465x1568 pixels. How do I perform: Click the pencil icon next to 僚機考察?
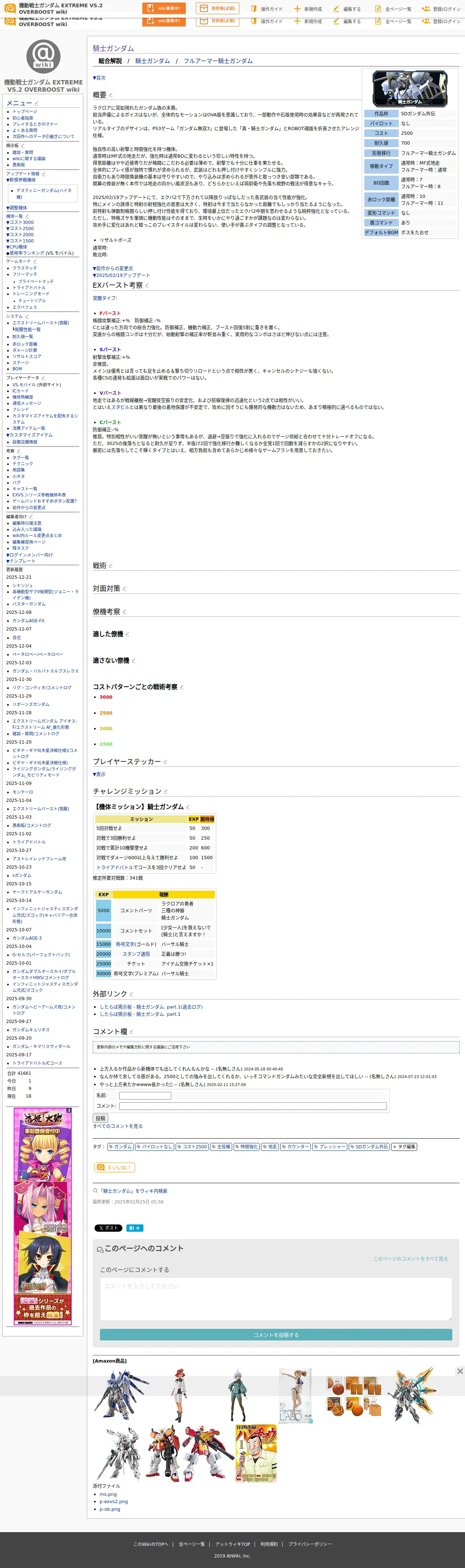pyautogui.click(x=124, y=612)
